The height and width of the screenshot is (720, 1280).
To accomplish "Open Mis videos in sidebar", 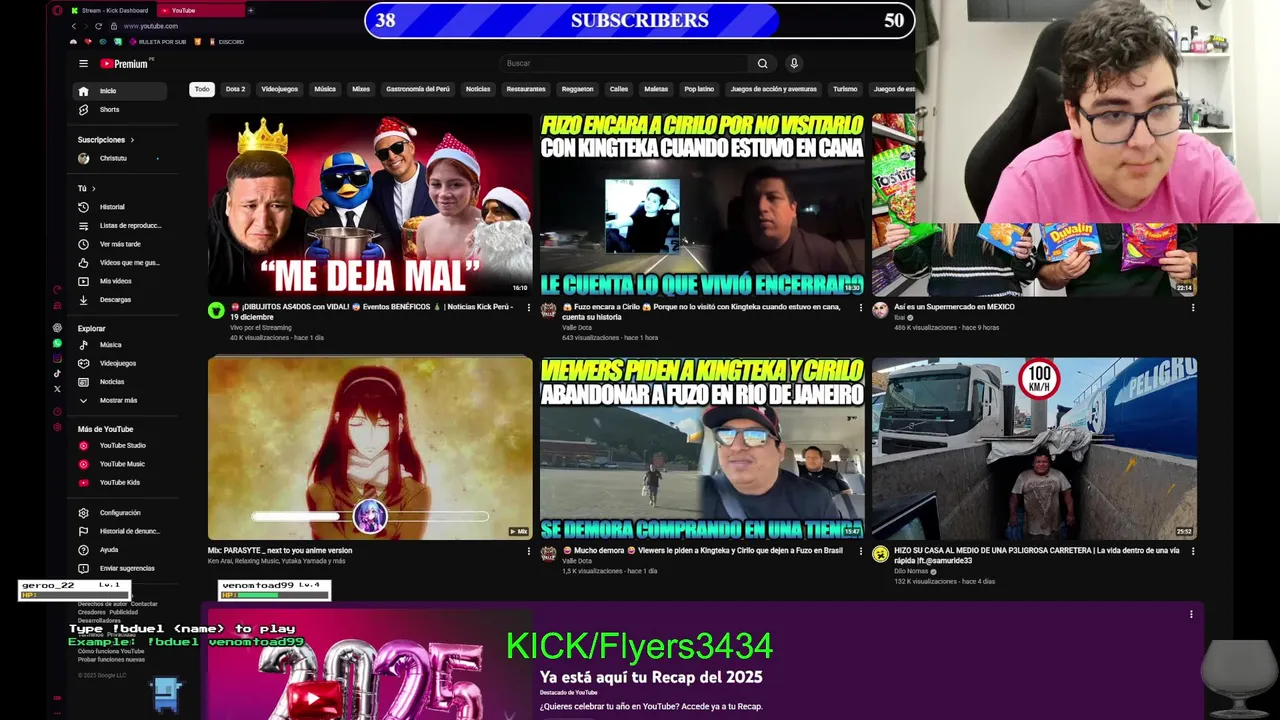I will click(119, 281).
